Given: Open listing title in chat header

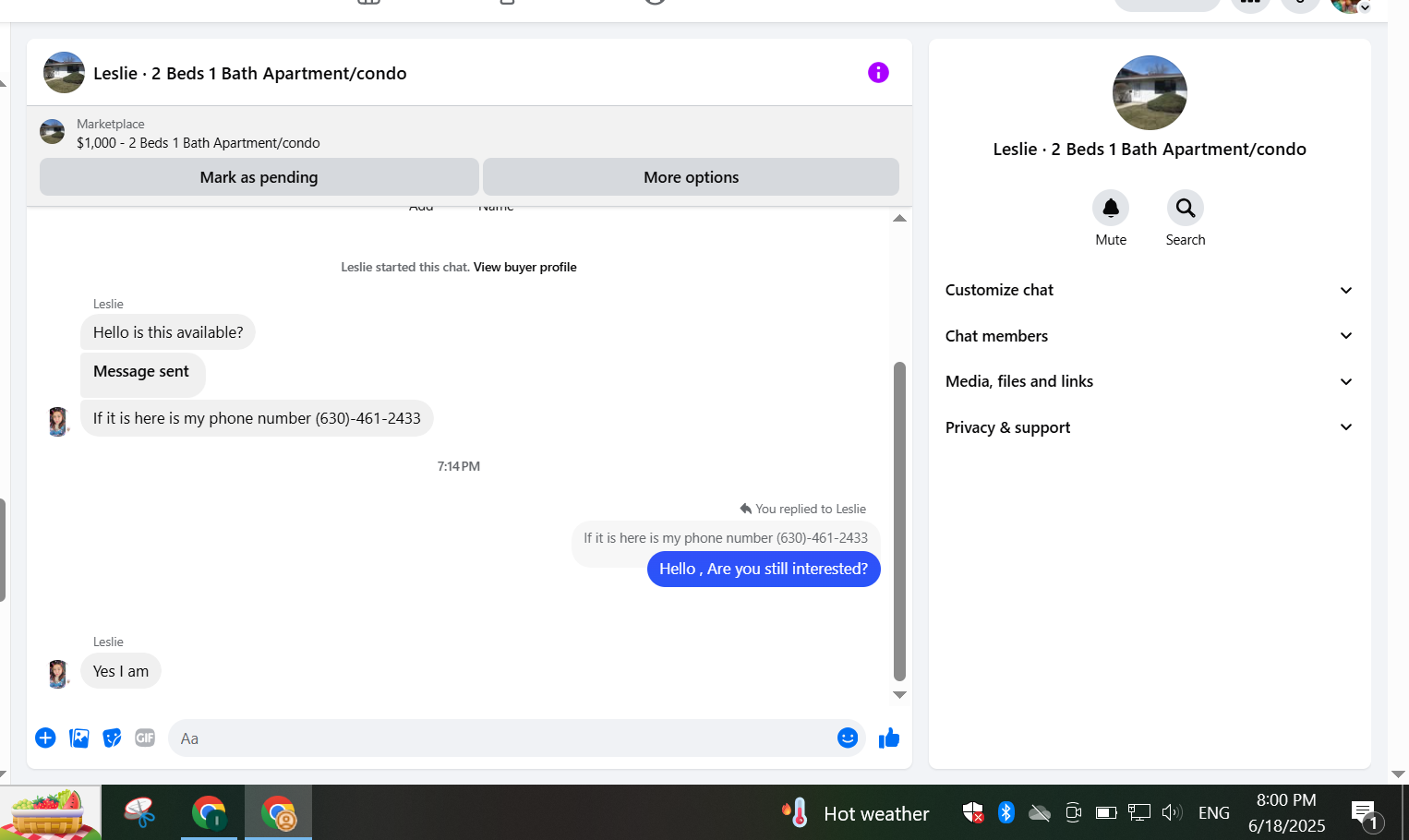Looking at the screenshot, I should [x=249, y=73].
